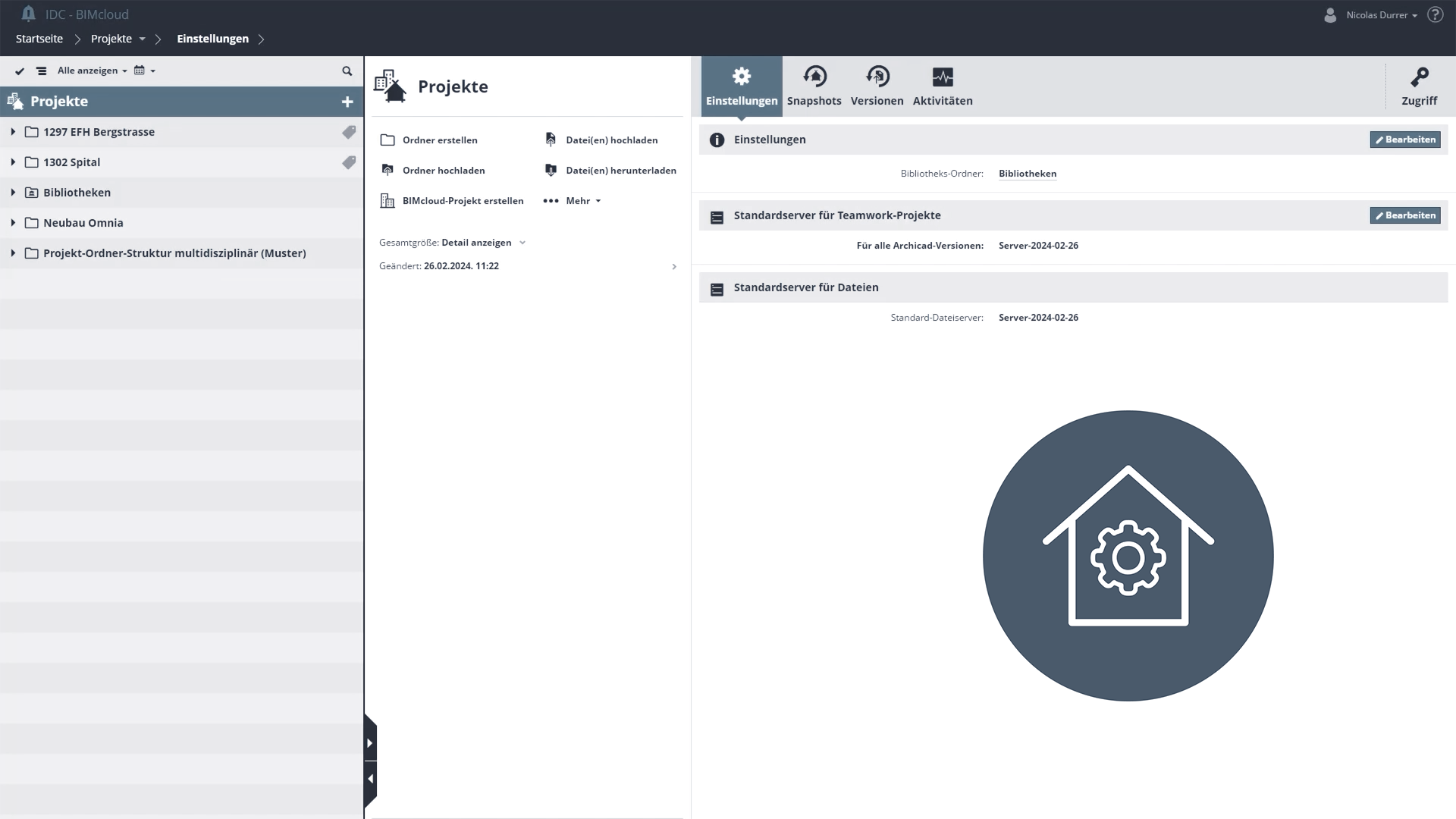This screenshot has width=1456, height=819.
Task: Open the help question mark icon
Action: coord(1435,14)
